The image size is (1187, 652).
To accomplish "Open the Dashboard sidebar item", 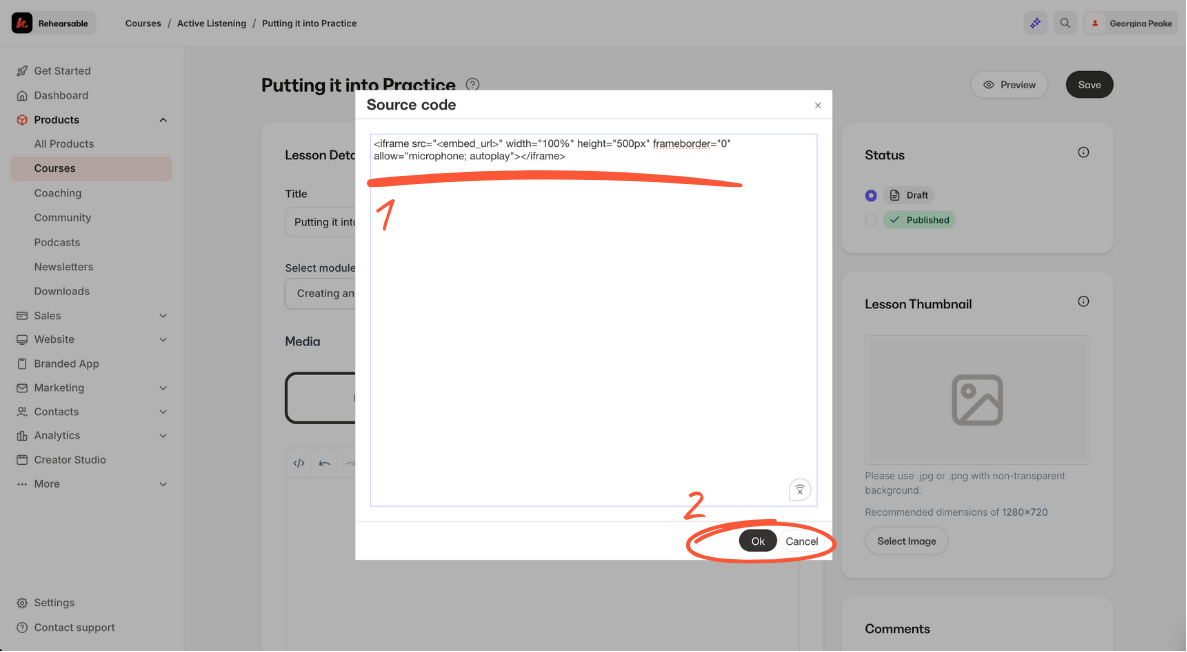I will click(61, 96).
